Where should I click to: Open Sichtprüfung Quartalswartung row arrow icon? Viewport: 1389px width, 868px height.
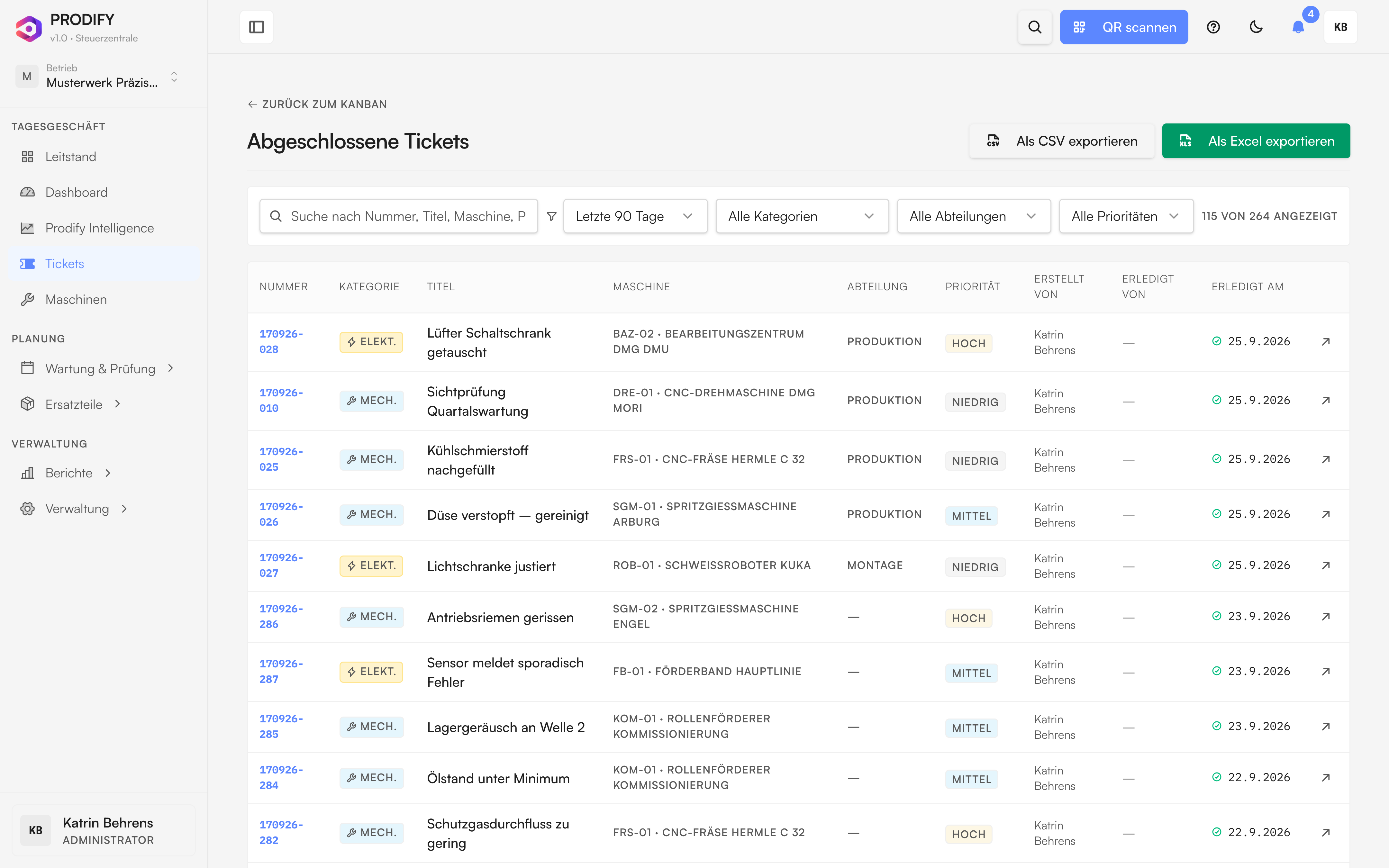tap(1326, 400)
